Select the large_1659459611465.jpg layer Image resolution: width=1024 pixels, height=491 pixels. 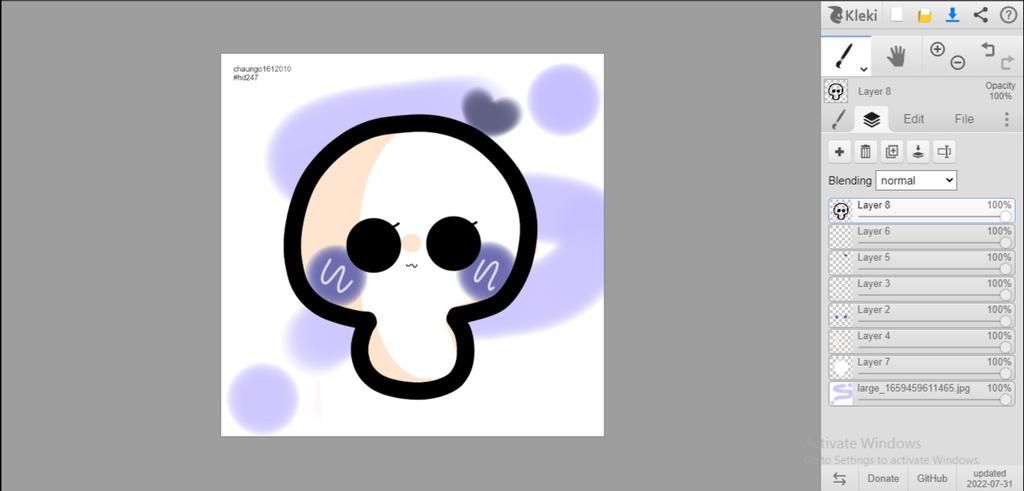921,394
